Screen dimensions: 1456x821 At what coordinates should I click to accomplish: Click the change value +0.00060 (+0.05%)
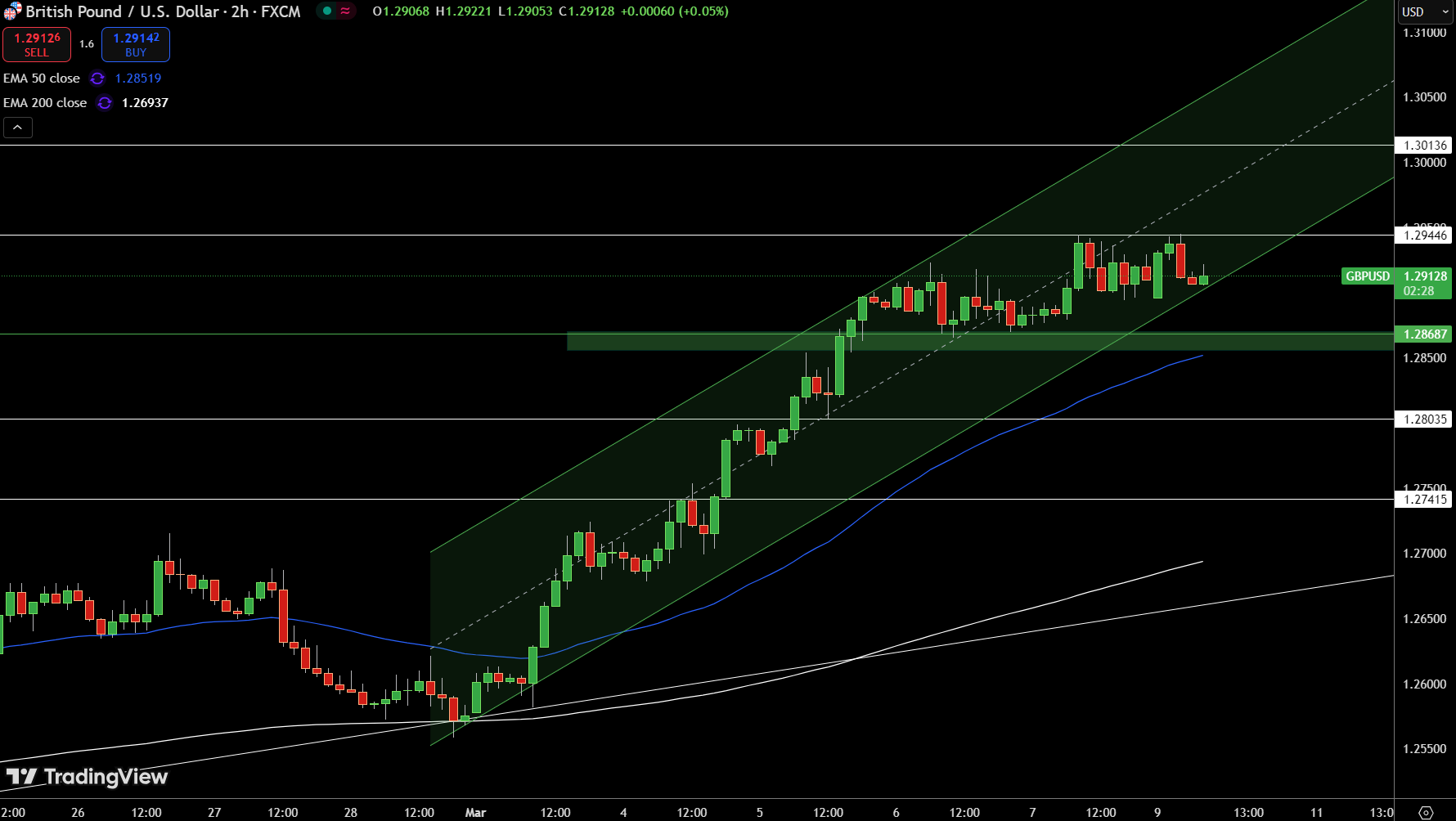675,11
